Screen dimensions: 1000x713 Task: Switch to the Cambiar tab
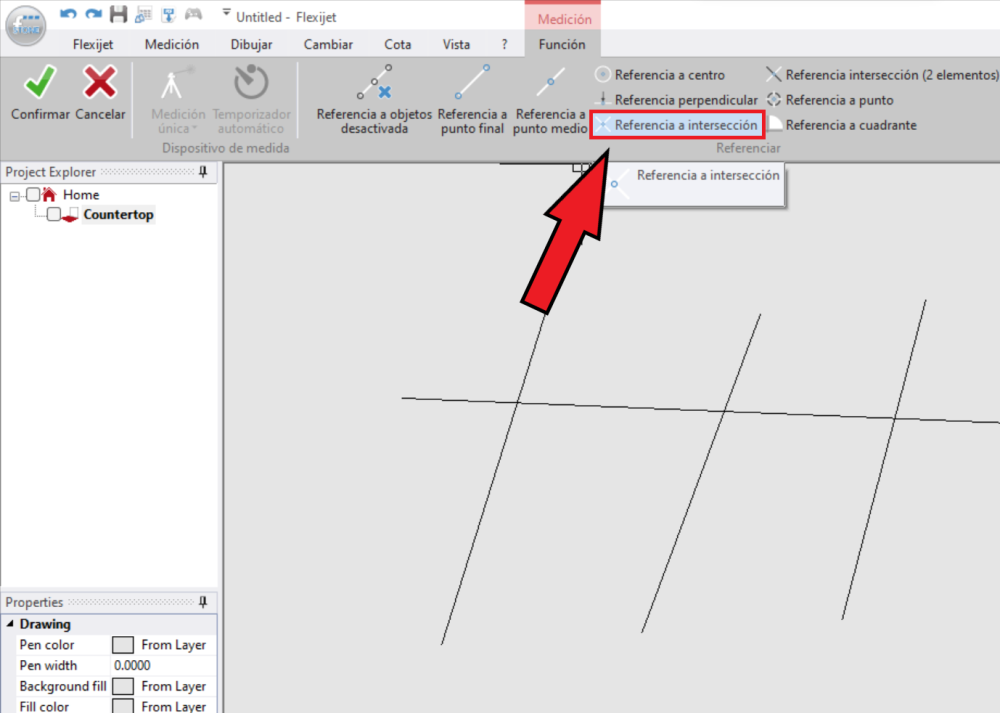click(328, 45)
